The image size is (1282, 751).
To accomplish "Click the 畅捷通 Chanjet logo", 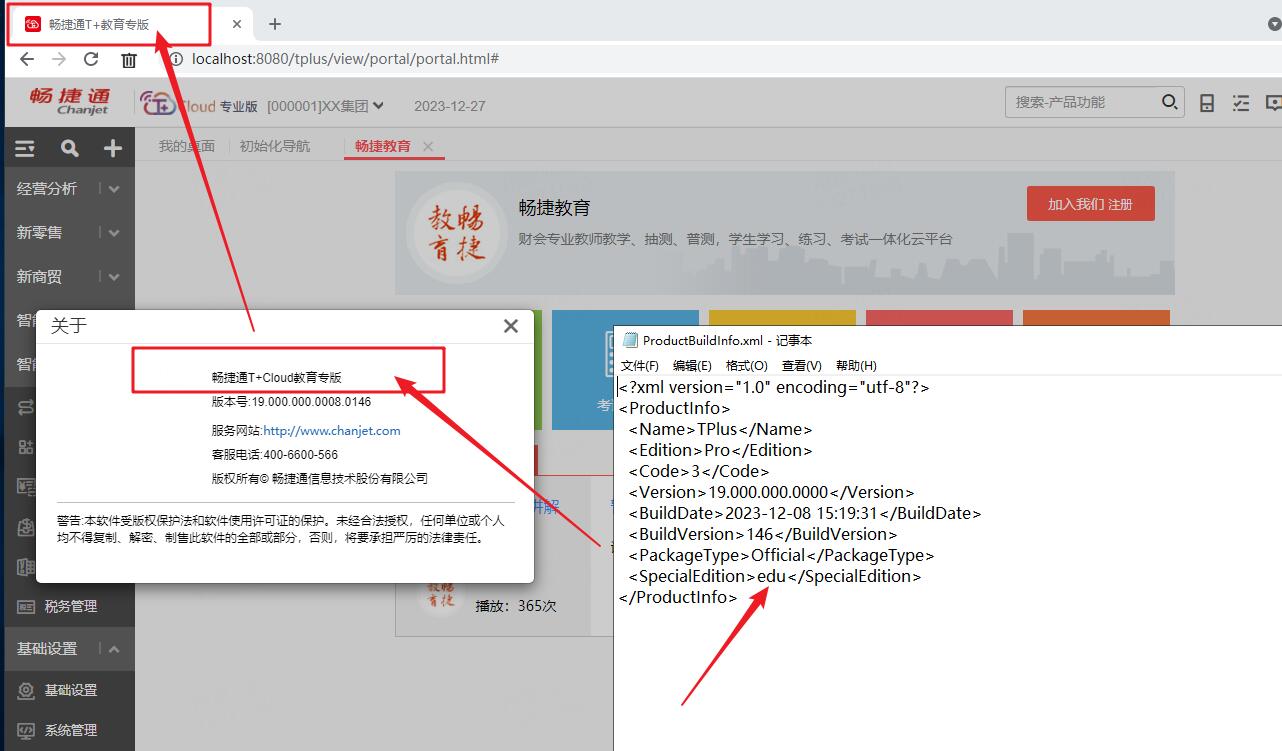I will click(69, 101).
